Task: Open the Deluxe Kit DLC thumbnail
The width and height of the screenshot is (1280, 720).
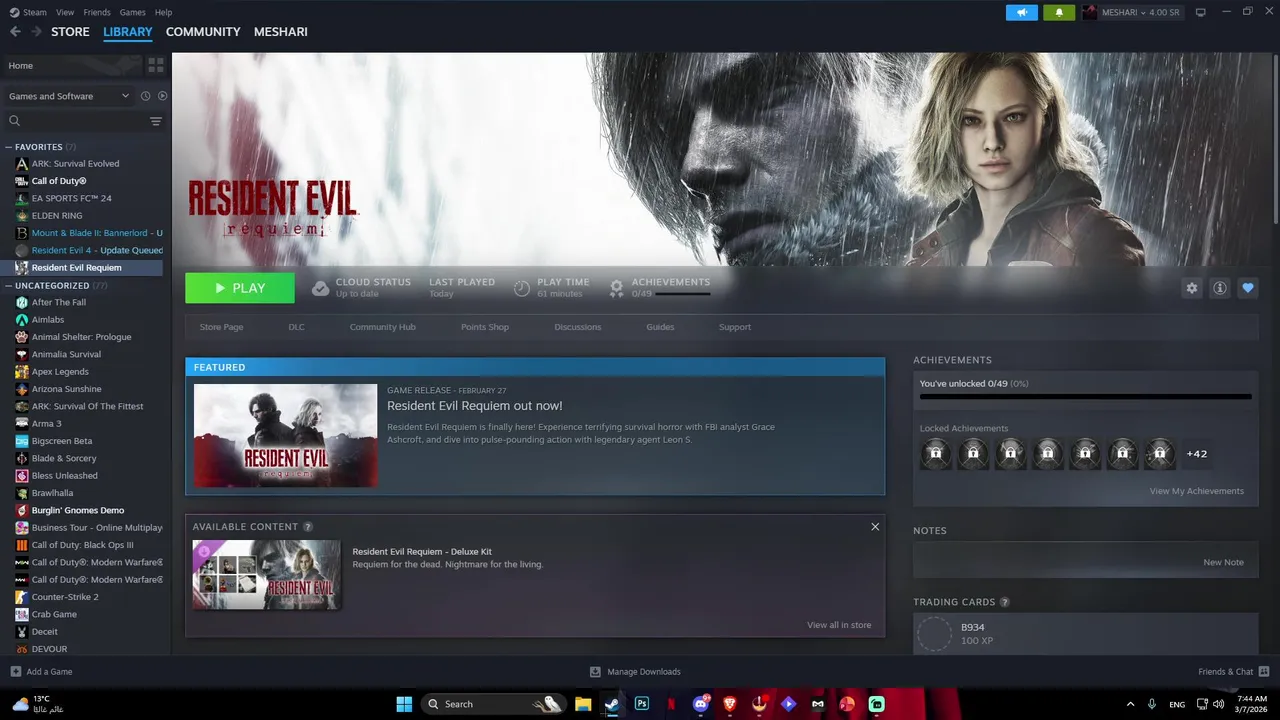Action: point(267,575)
